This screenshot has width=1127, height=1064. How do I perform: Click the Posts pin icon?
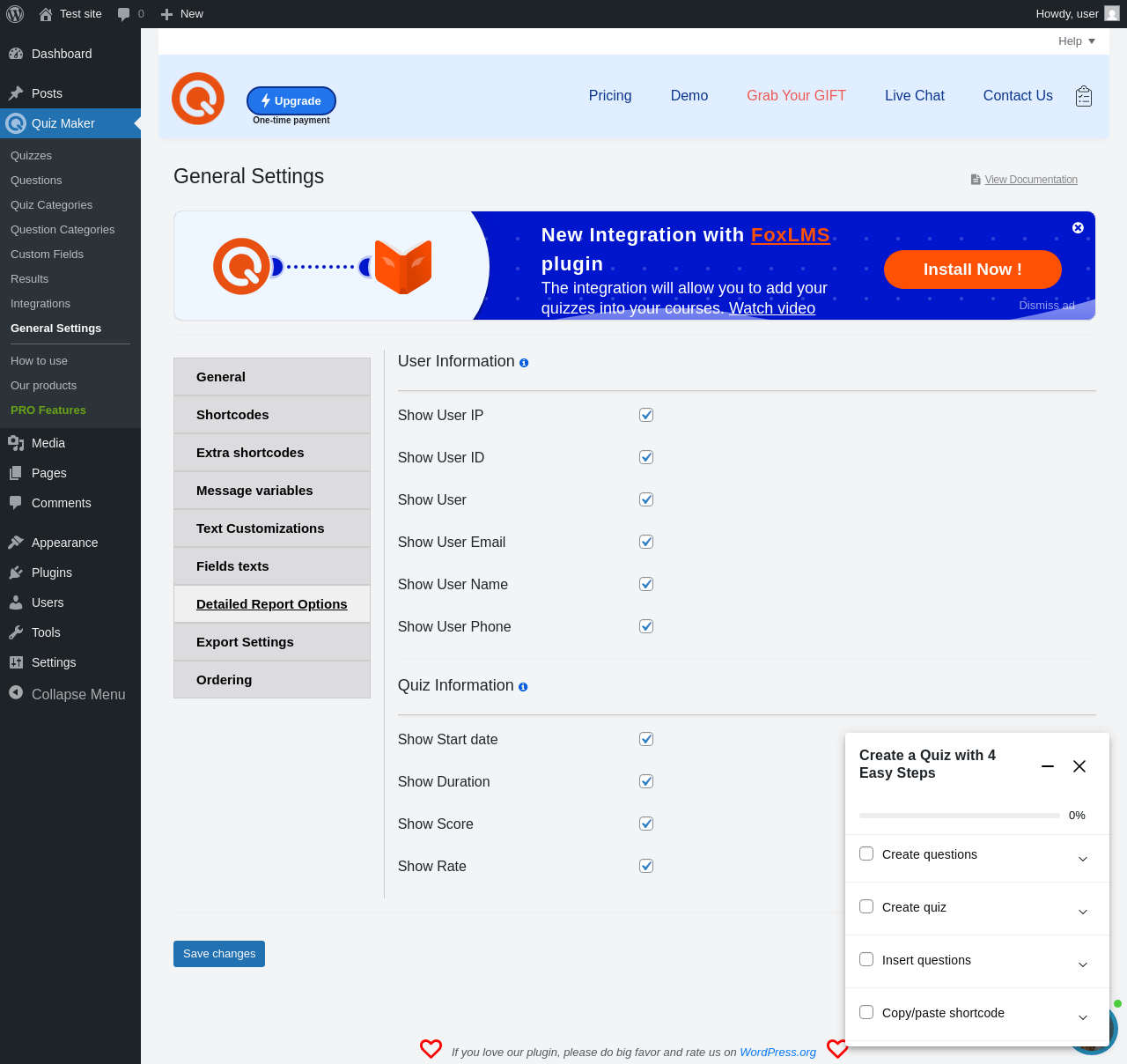pos(16,93)
